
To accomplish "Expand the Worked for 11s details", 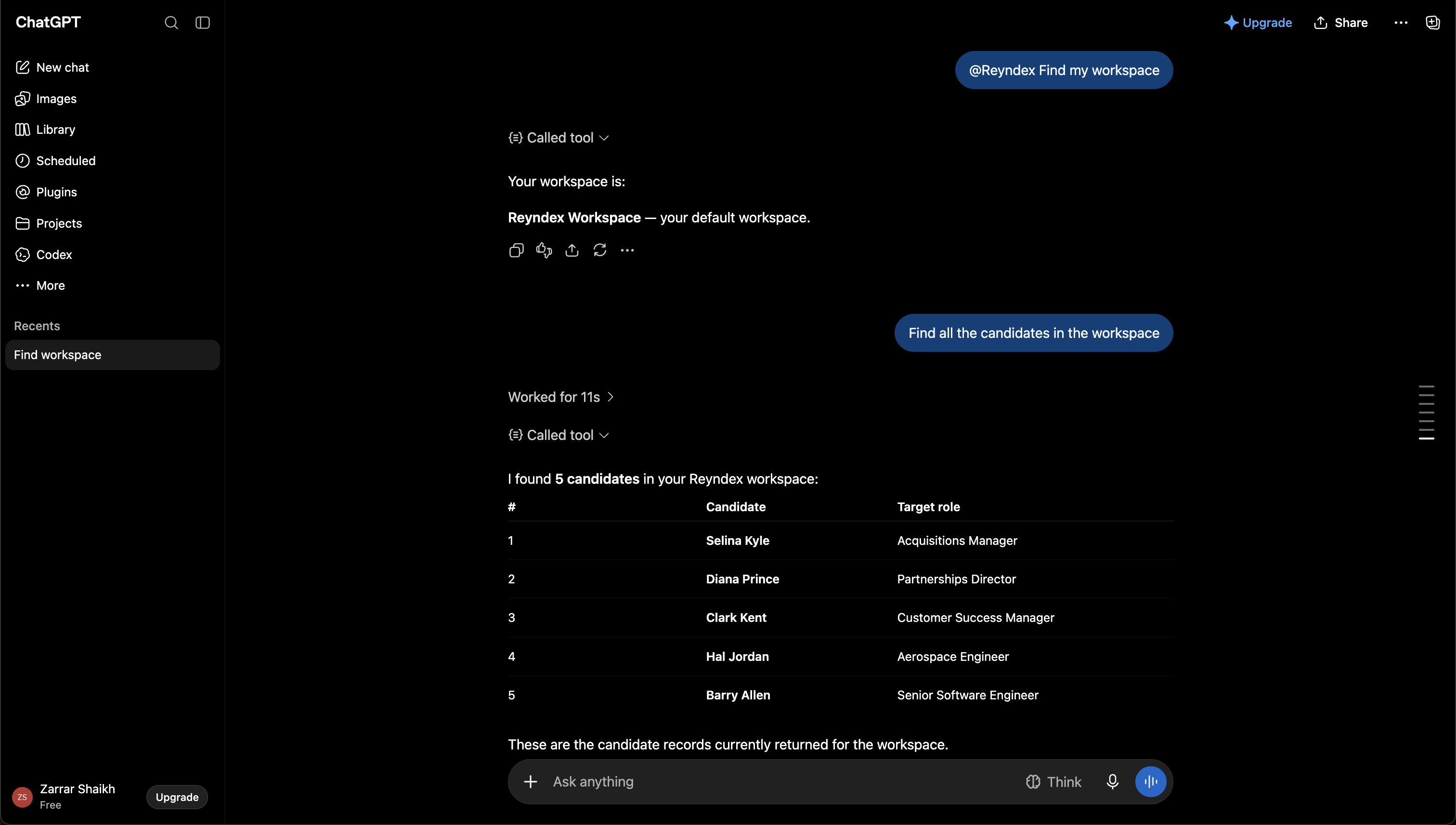I will (x=560, y=397).
